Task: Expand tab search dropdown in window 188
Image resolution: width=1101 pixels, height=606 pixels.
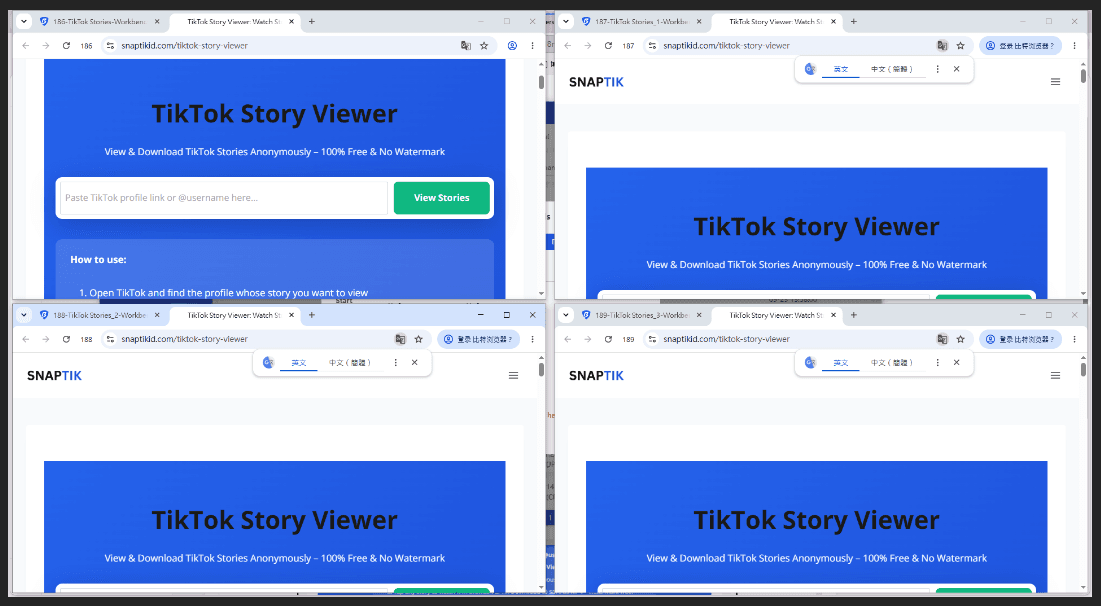Action: pos(24,315)
